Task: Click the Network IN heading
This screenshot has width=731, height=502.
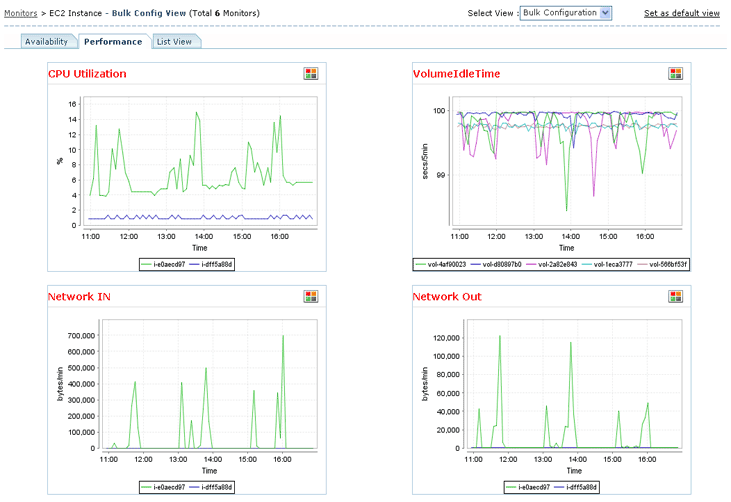Action: tap(79, 296)
